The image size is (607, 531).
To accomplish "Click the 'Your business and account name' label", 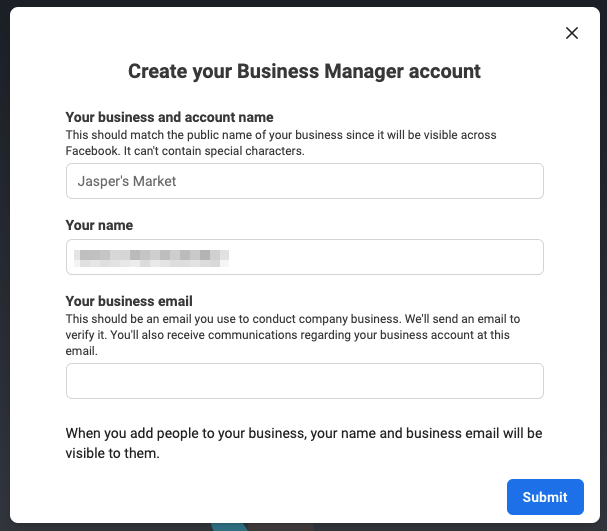I will pyautogui.click(x=170, y=117).
